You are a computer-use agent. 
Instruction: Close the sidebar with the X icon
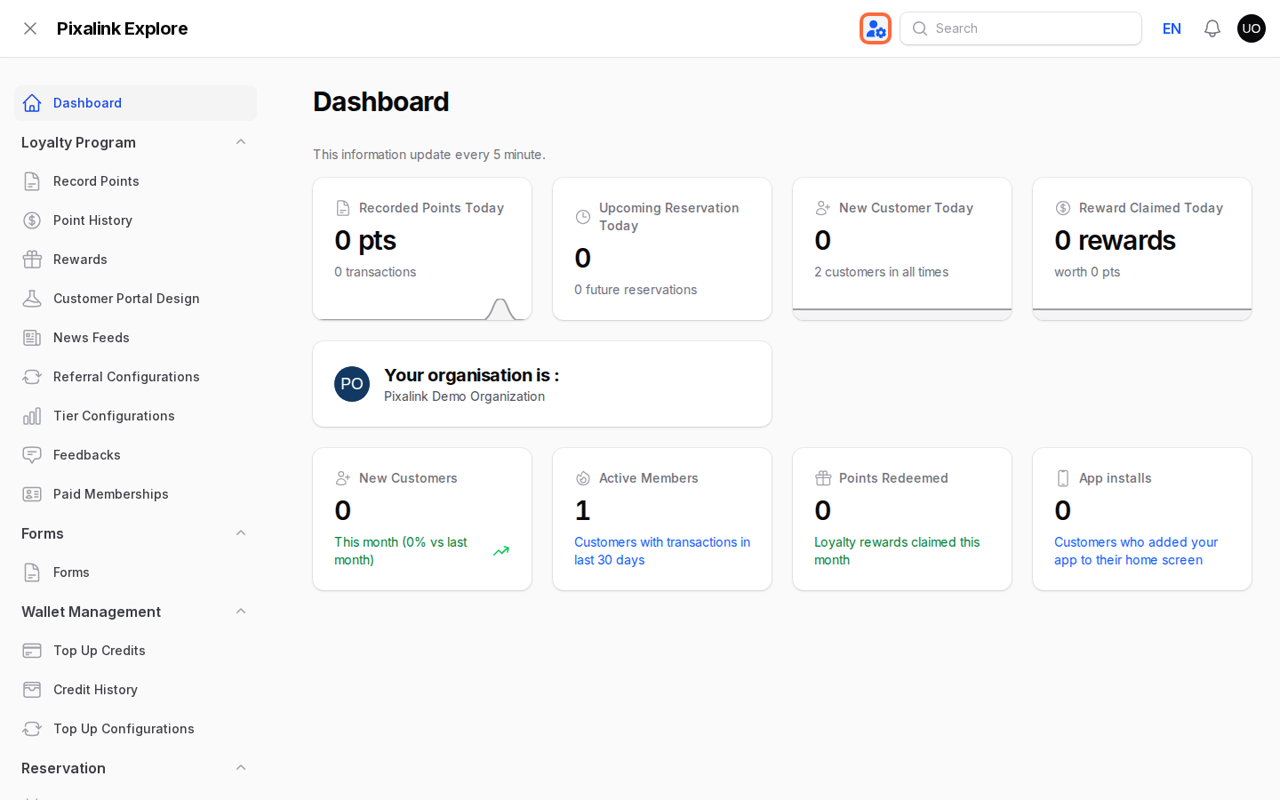click(30, 28)
